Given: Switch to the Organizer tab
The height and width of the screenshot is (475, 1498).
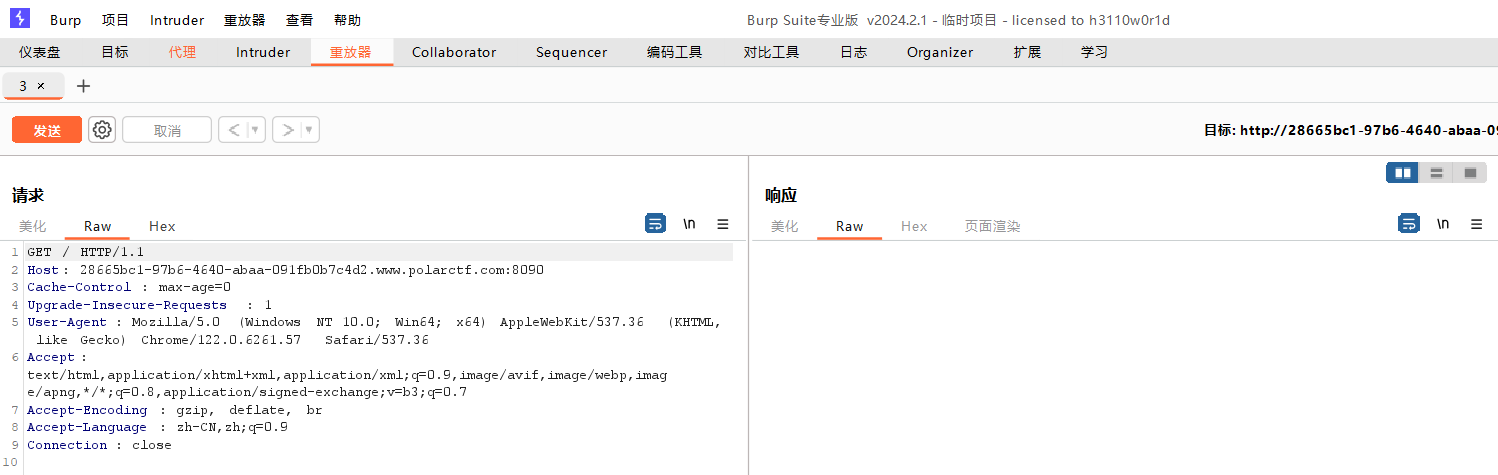Looking at the screenshot, I should click(940, 52).
